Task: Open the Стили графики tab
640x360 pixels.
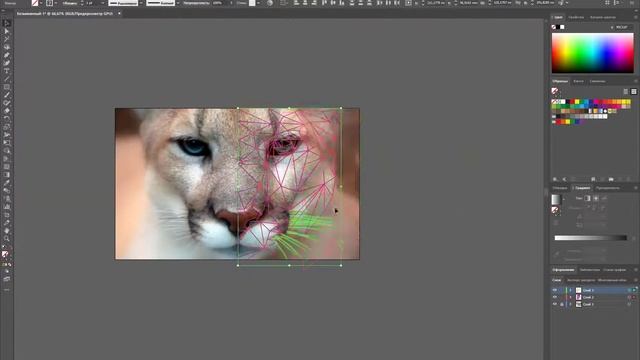Action: click(614, 270)
